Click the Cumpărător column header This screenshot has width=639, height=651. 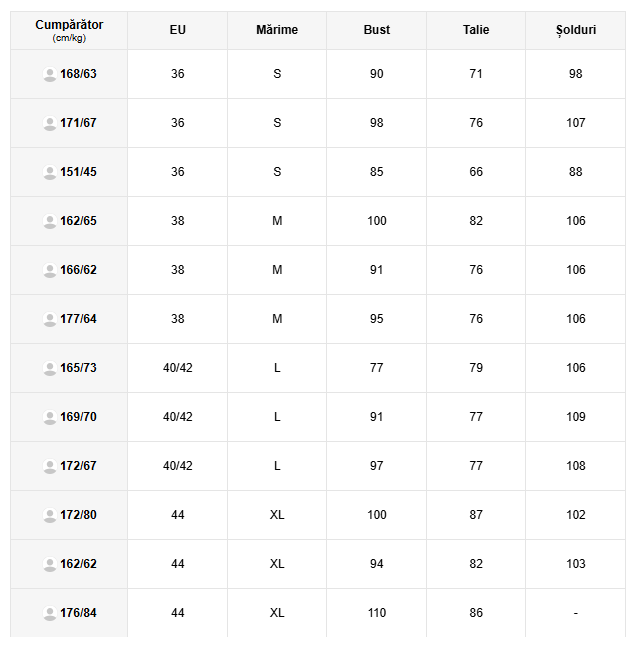69,30
